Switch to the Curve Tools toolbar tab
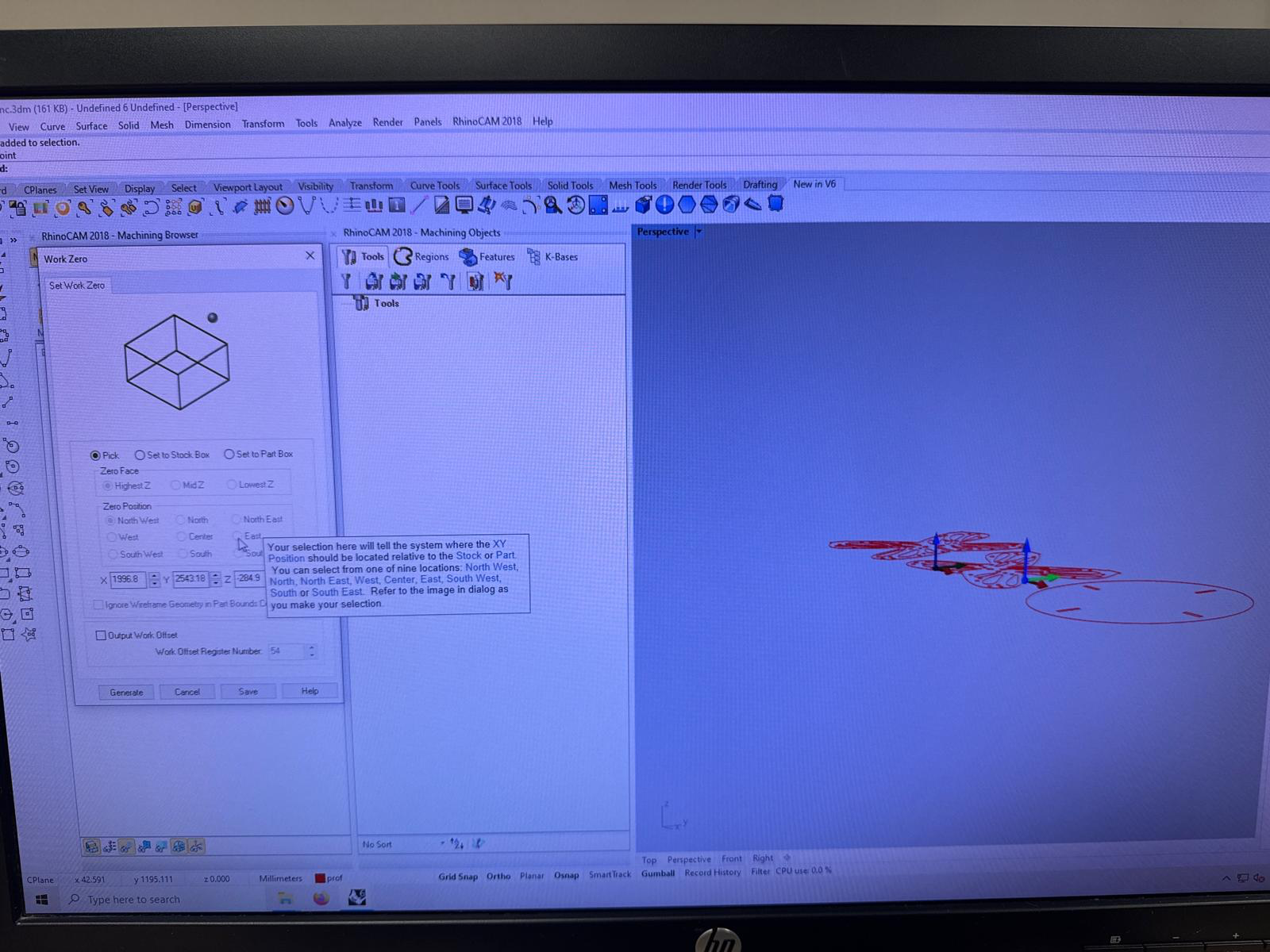This screenshot has width=1270, height=952. [434, 186]
